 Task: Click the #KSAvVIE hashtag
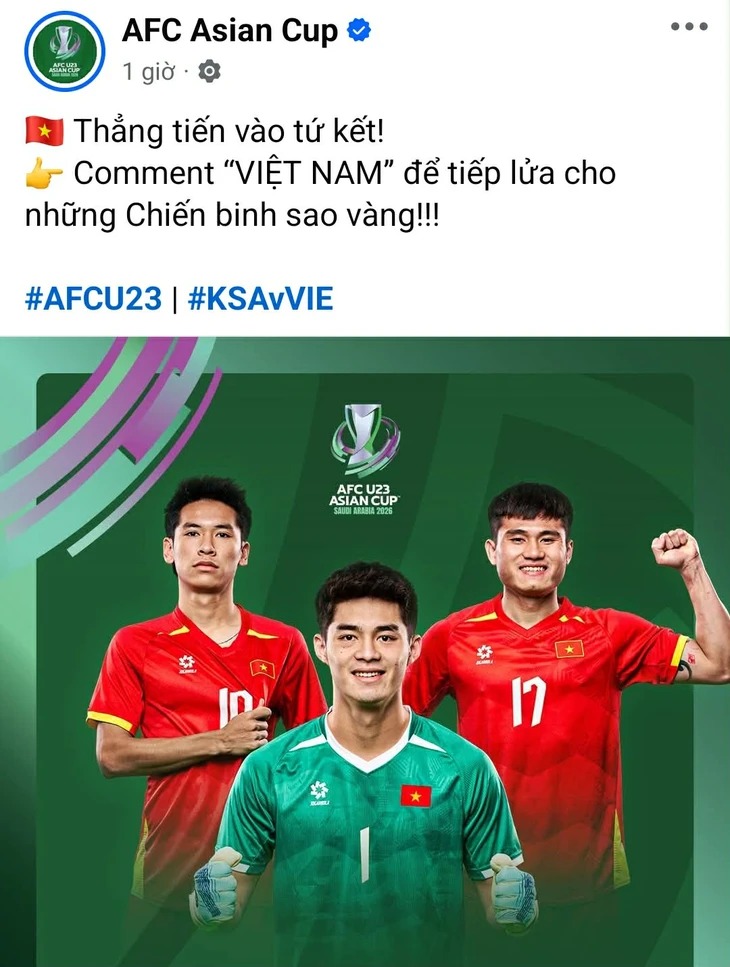pyautogui.click(x=260, y=298)
